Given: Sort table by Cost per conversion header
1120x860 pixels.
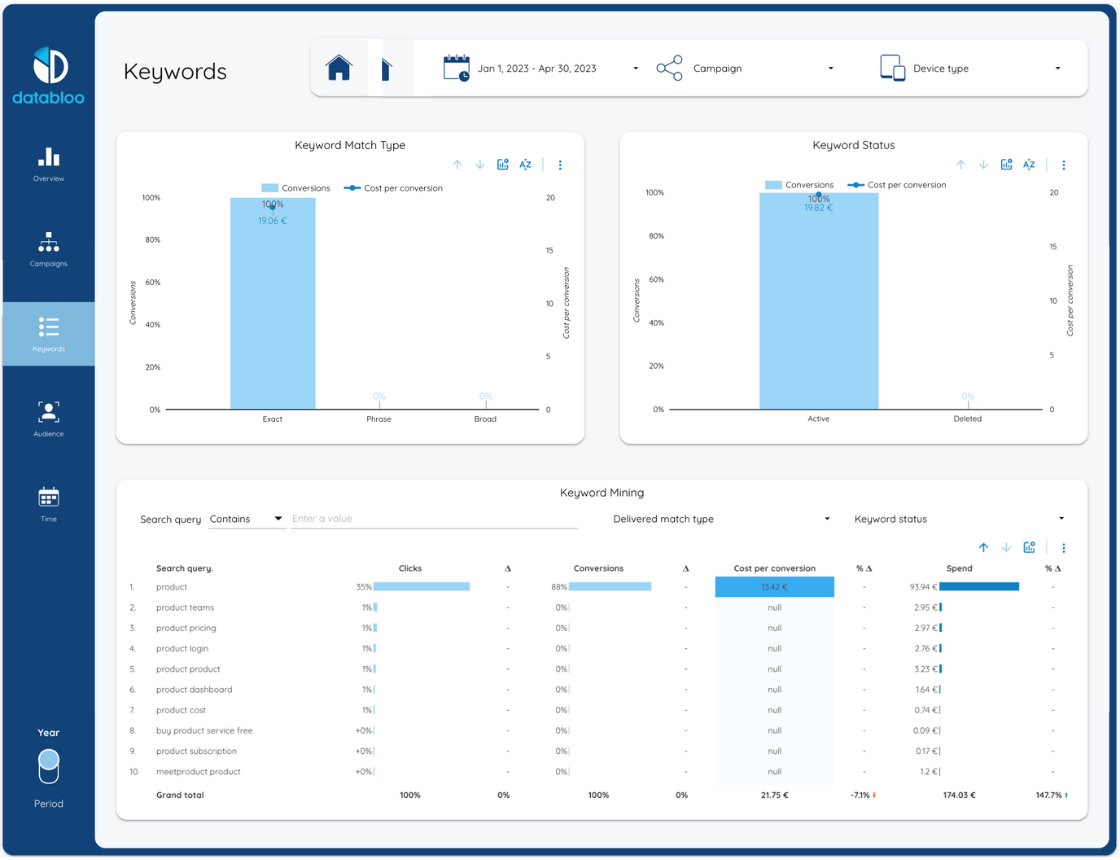Looking at the screenshot, I should [x=774, y=568].
